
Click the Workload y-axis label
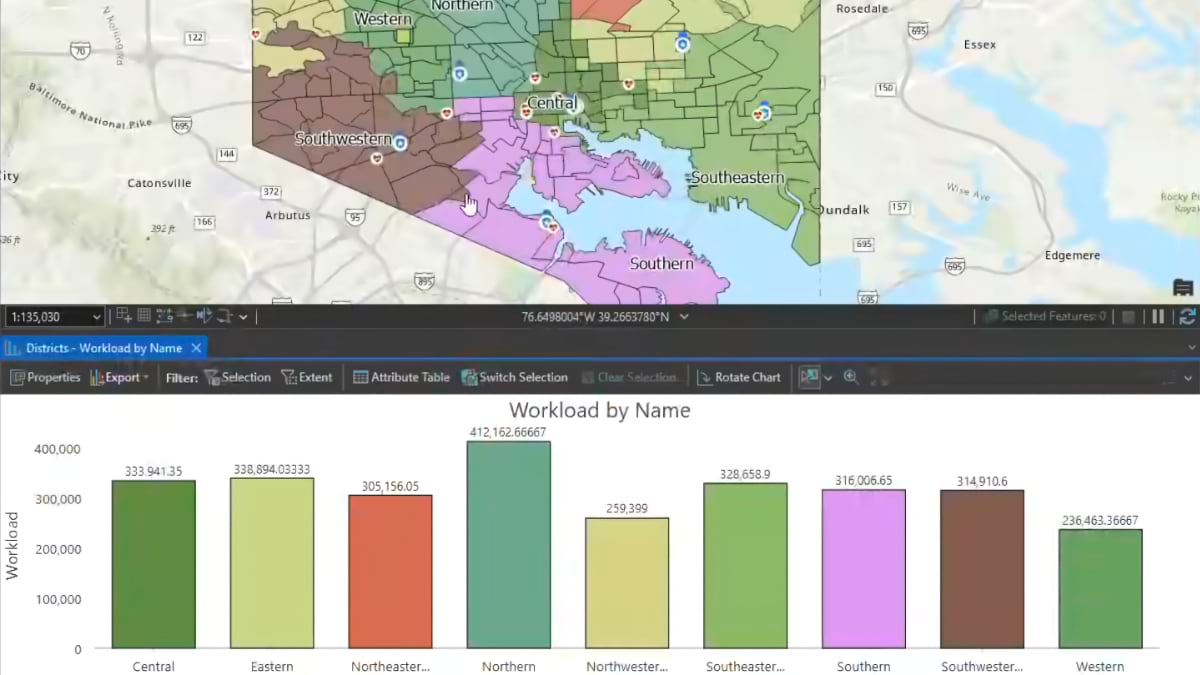[12, 545]
